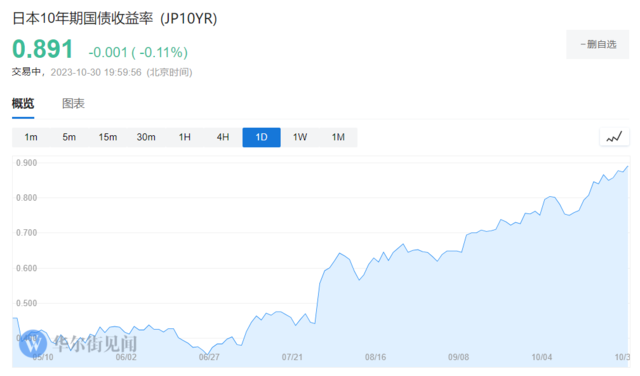Image resolution: width=640 pixels, height=376 pixels.
Task: Open the line chart type icon
Action: pyautogui.click(x=614, y=137)
